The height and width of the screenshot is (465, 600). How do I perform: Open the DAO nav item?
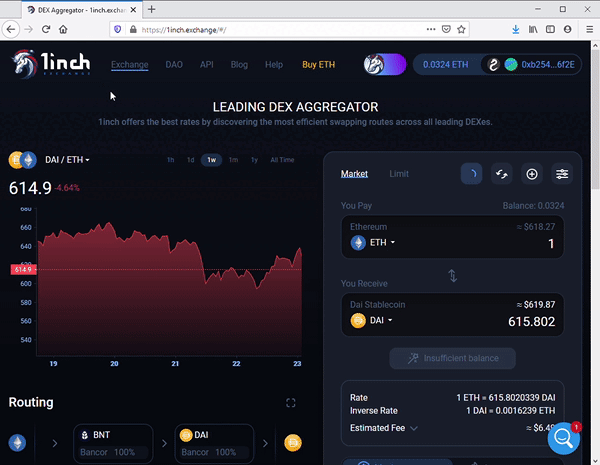[x=174, y=64]
